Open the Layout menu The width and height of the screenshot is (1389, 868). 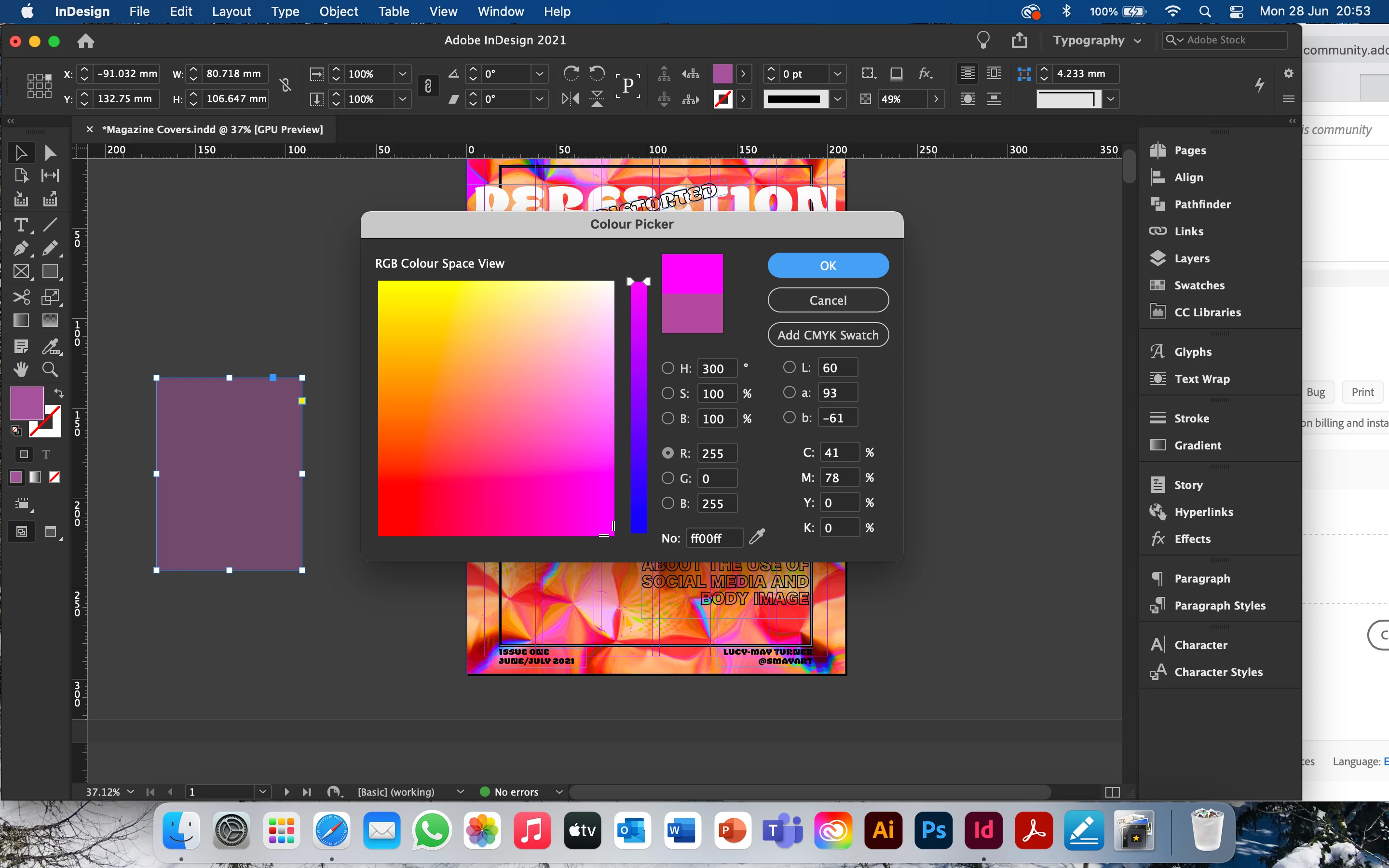[231, 12]
